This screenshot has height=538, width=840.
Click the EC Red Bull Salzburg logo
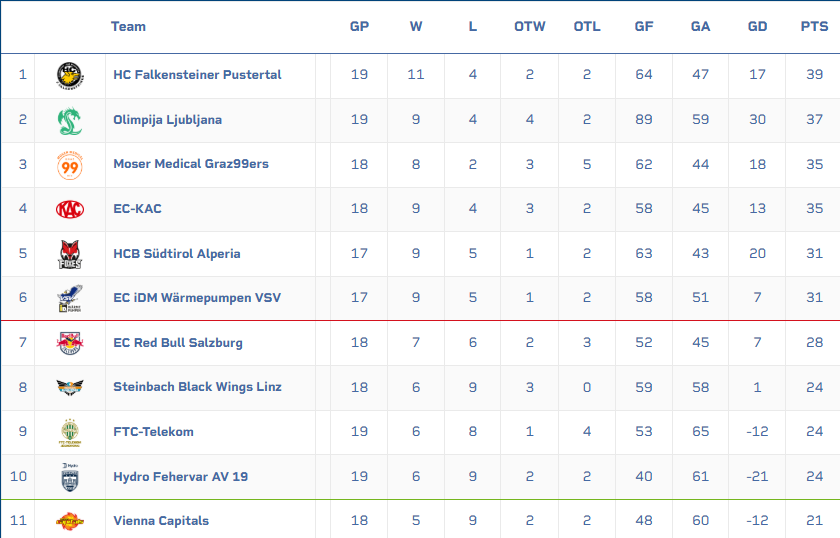[69, 343]
